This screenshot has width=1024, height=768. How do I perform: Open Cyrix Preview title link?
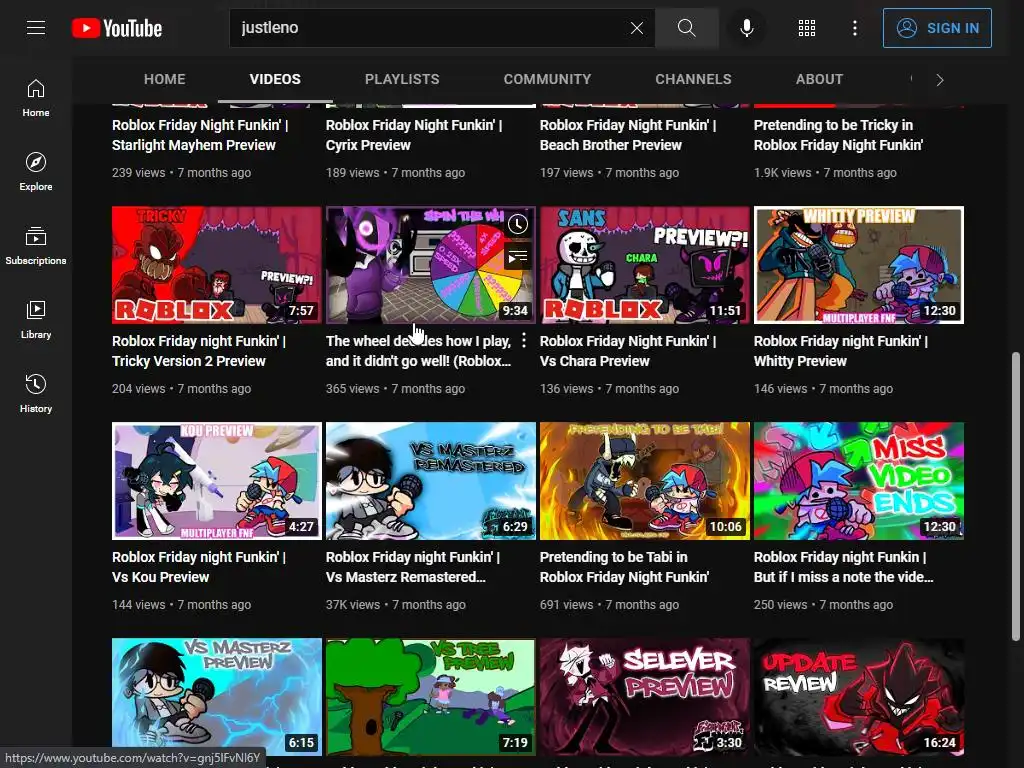(414, 135)
